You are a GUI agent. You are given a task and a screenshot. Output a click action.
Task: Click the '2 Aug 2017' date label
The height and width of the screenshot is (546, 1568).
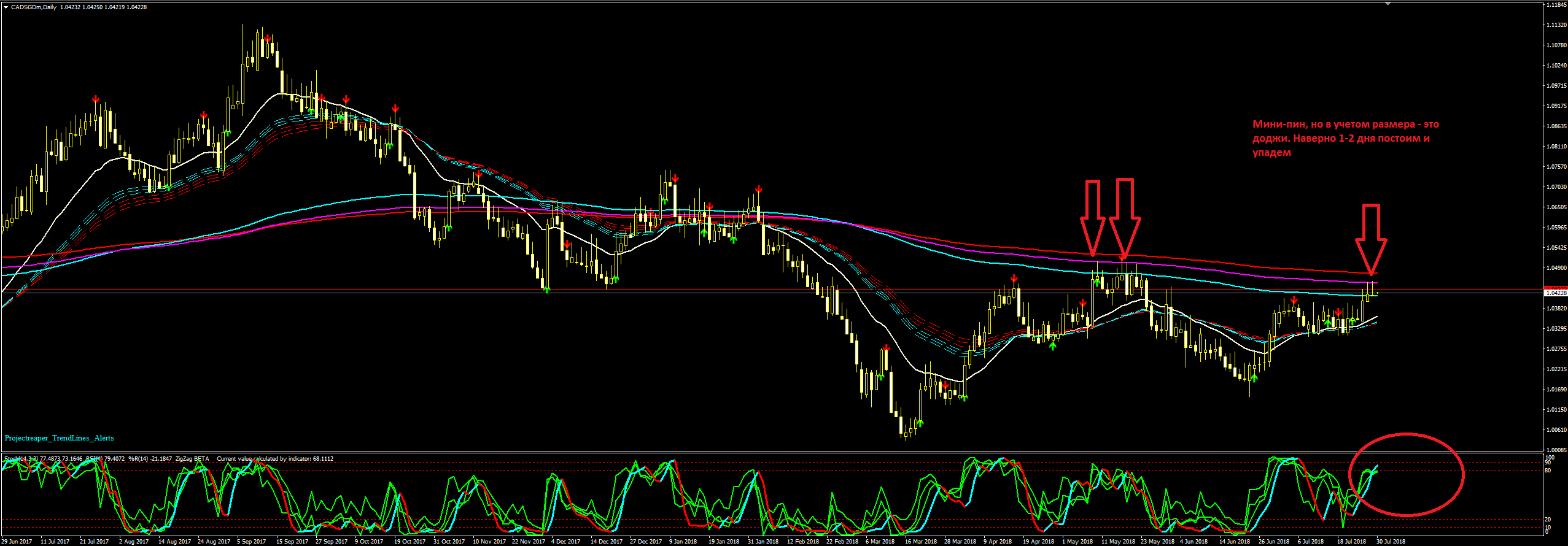pos(134,542)
